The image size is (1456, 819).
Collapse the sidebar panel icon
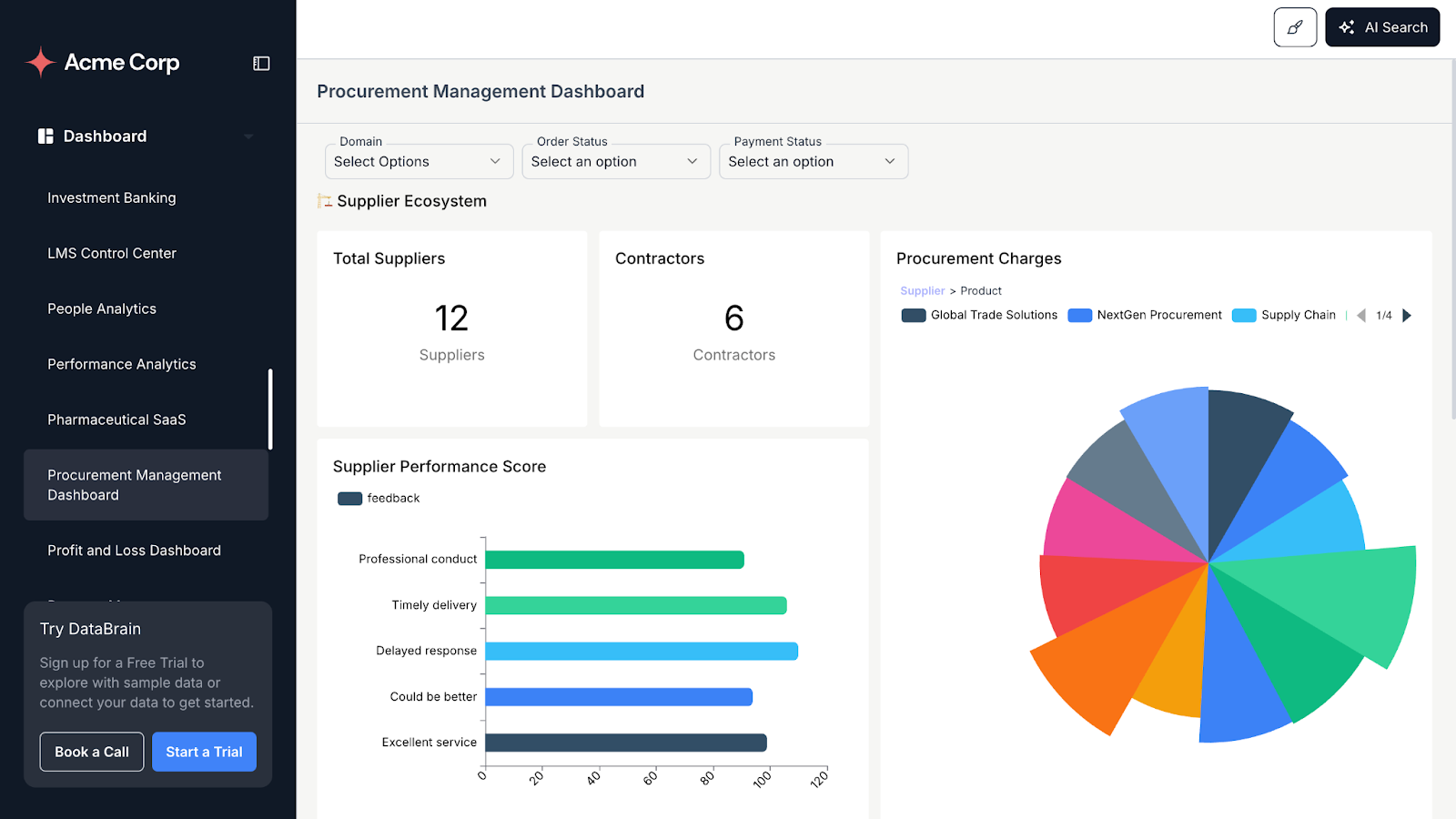point(261,63)
